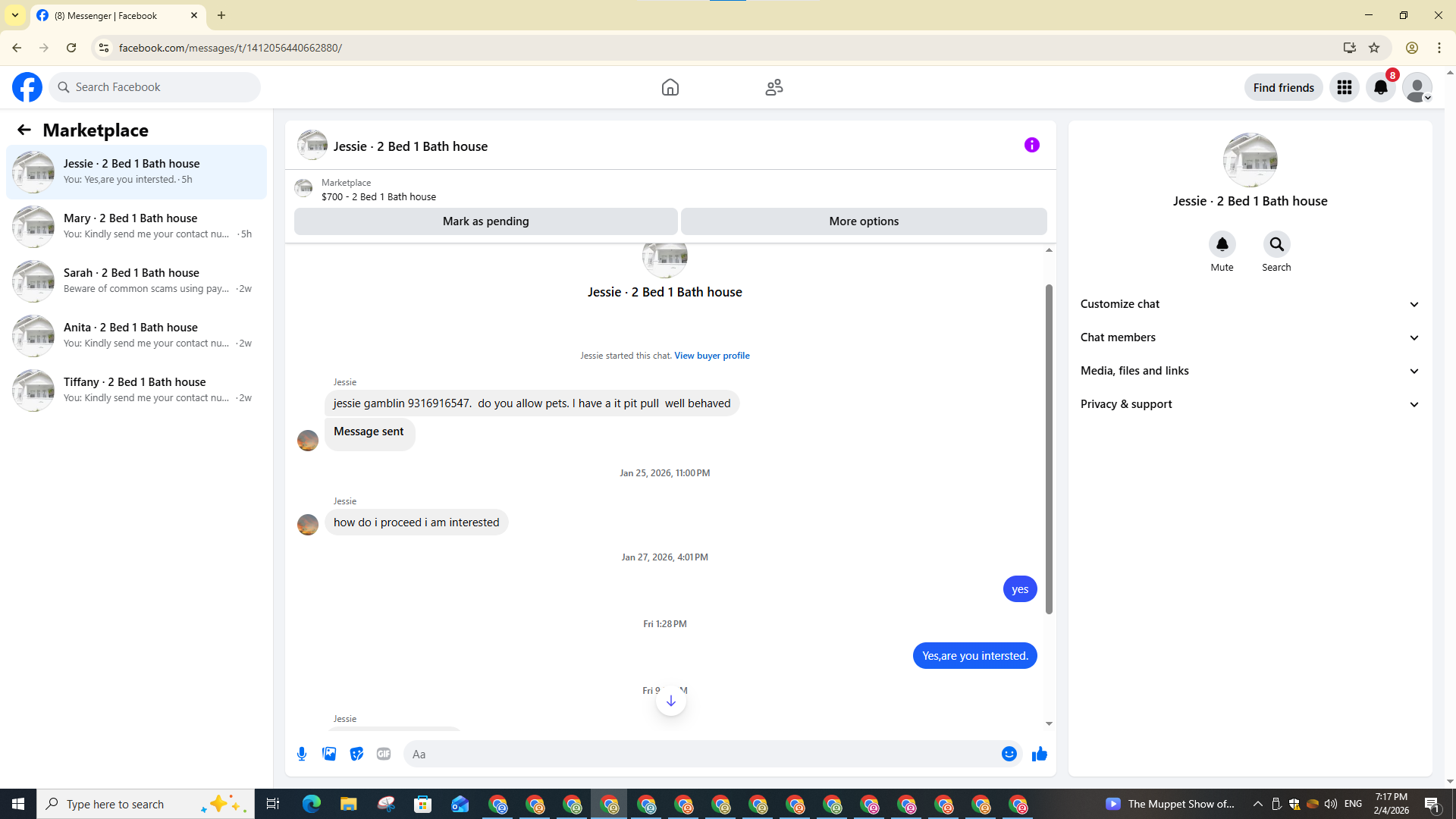Open the sticker picker icon

[356, 754]
